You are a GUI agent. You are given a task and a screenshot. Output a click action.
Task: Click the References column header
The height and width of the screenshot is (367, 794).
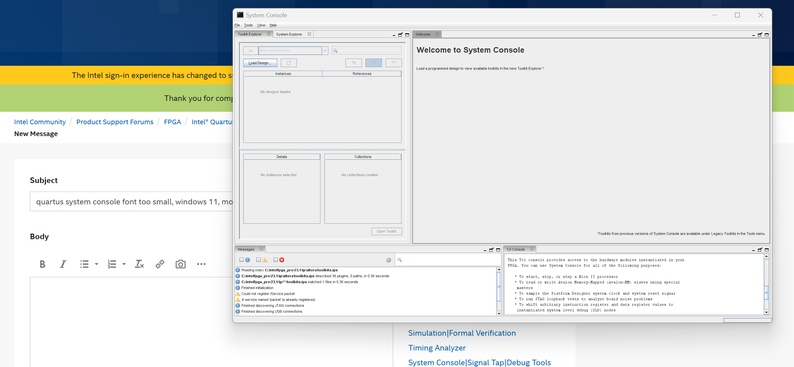coord(362,73)
